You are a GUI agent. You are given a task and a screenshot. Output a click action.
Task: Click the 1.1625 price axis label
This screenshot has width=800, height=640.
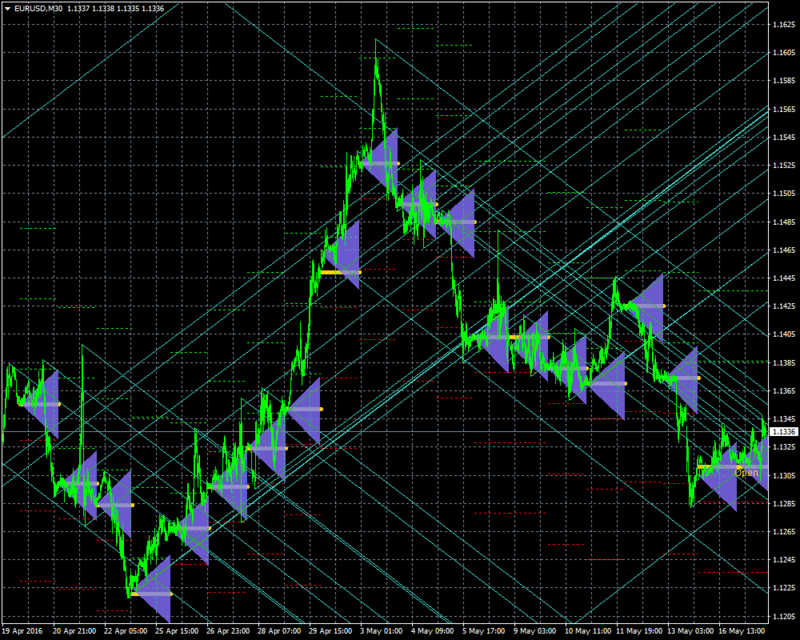click(784, 24)
